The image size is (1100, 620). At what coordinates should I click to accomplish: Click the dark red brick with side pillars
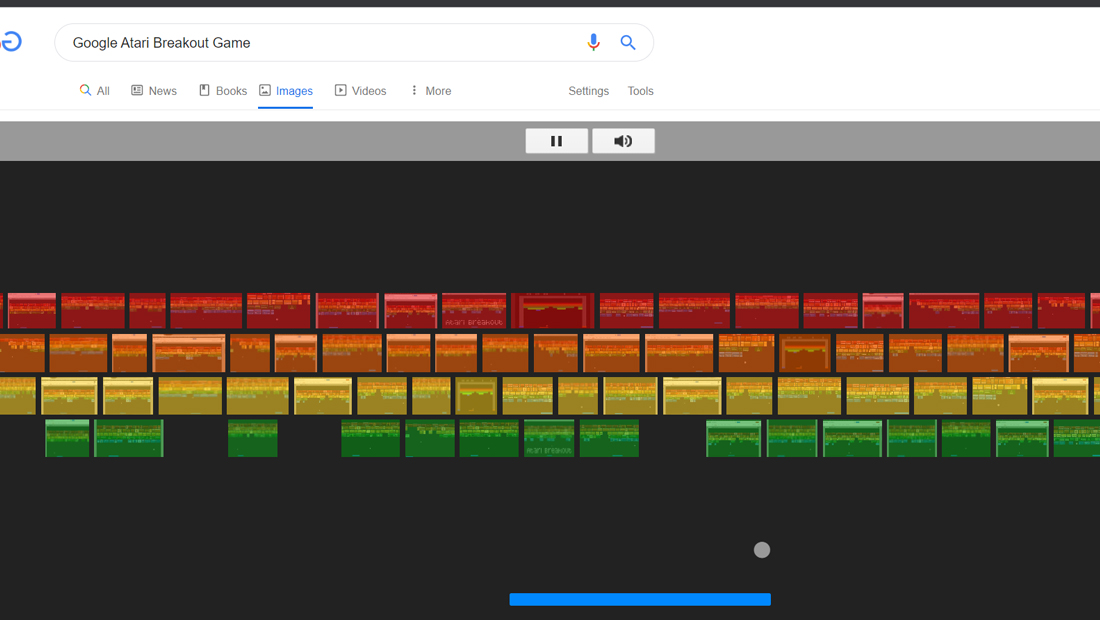point(553,311)
